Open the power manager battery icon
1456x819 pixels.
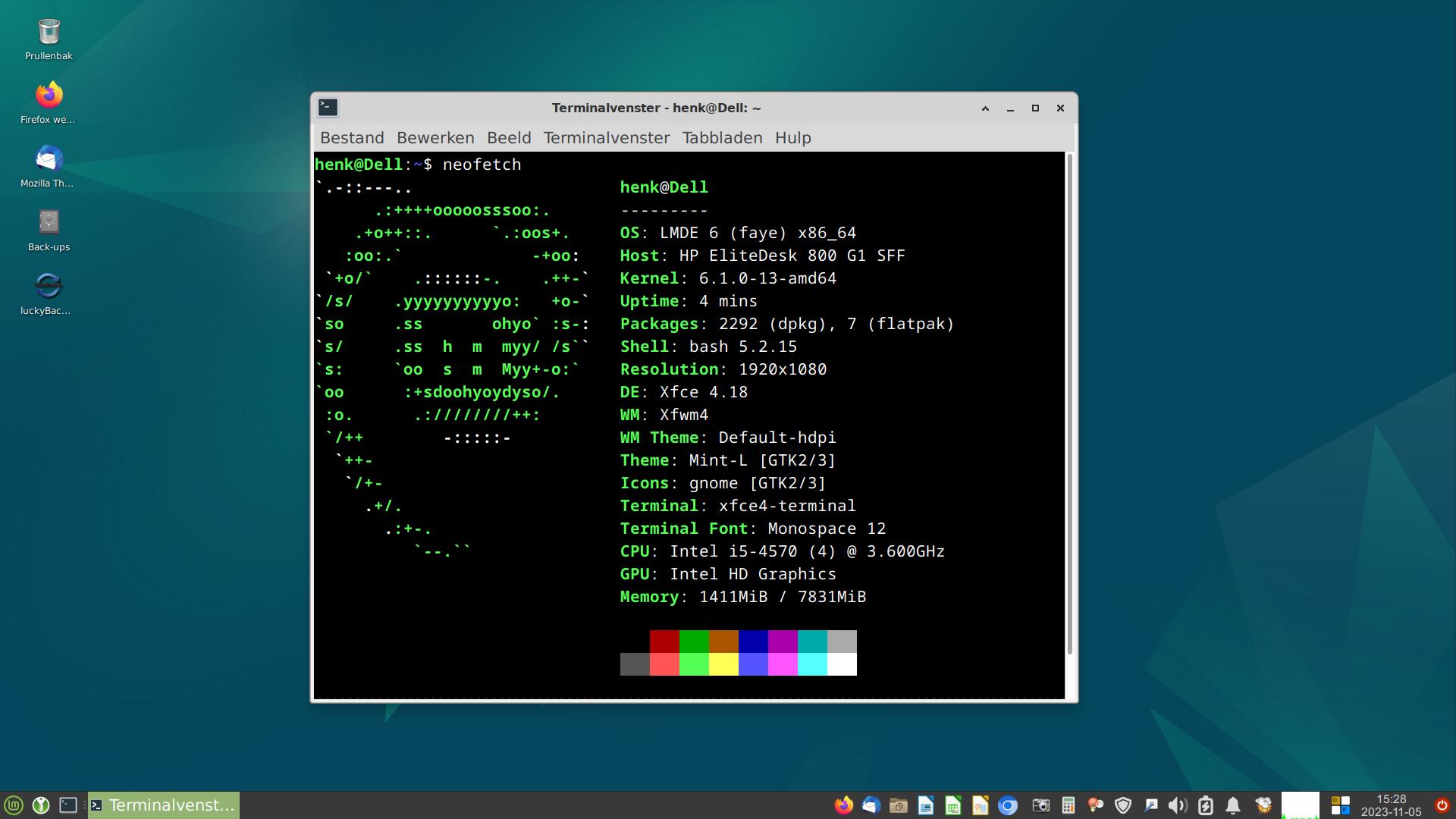pyautogui.click(x=1206, y=805)
